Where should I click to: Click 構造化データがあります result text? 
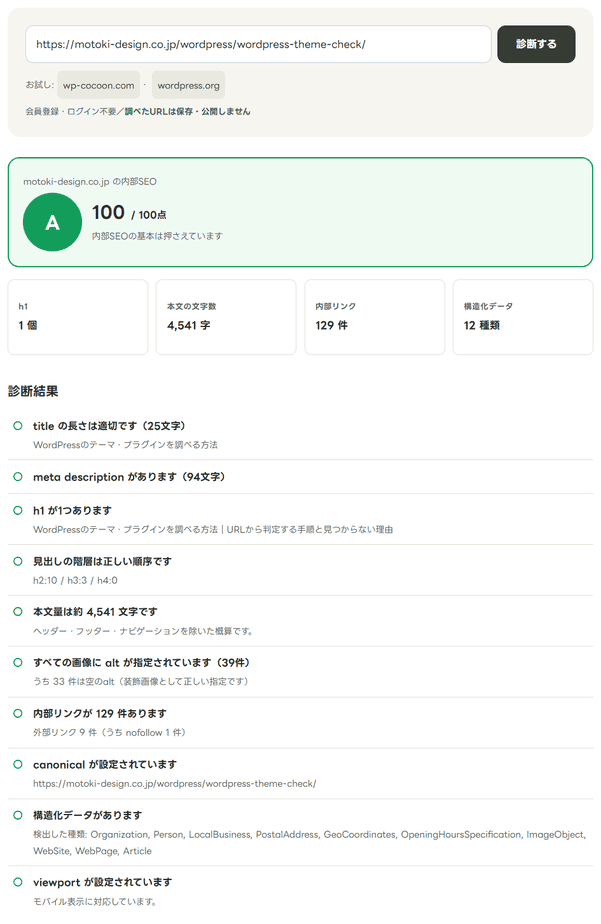88,815
